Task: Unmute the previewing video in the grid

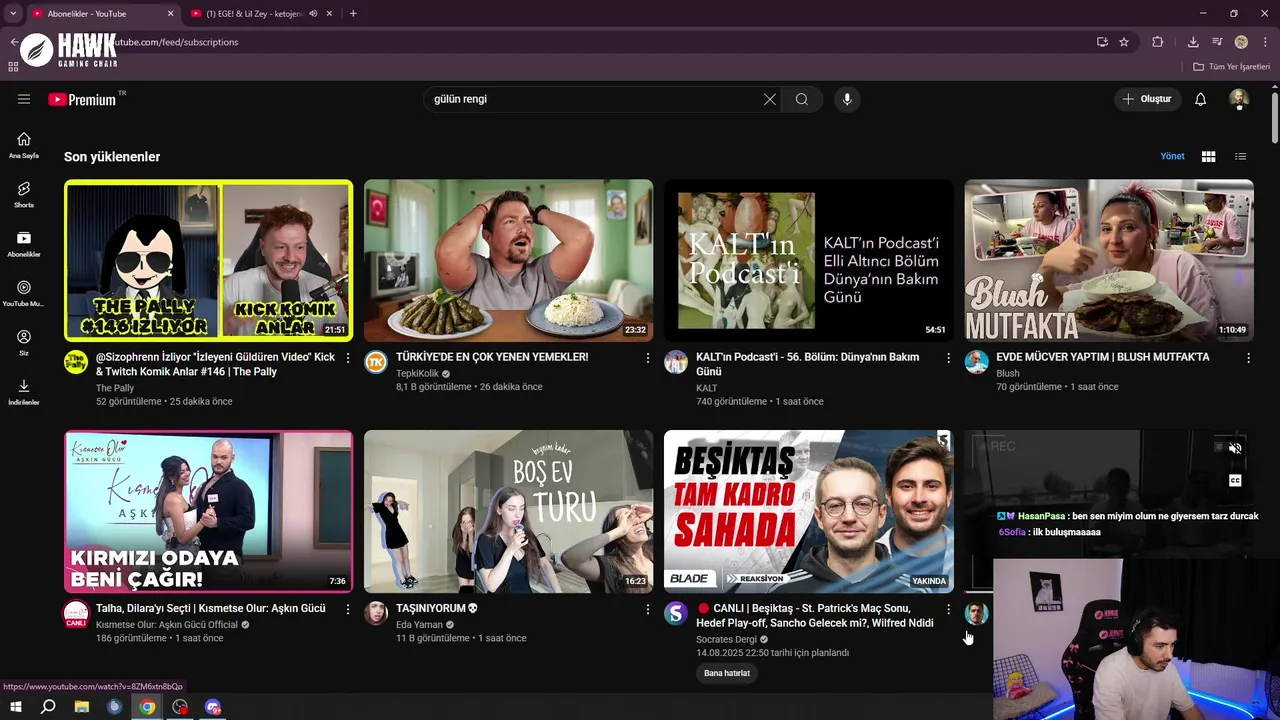Action: coord(1235,448)
